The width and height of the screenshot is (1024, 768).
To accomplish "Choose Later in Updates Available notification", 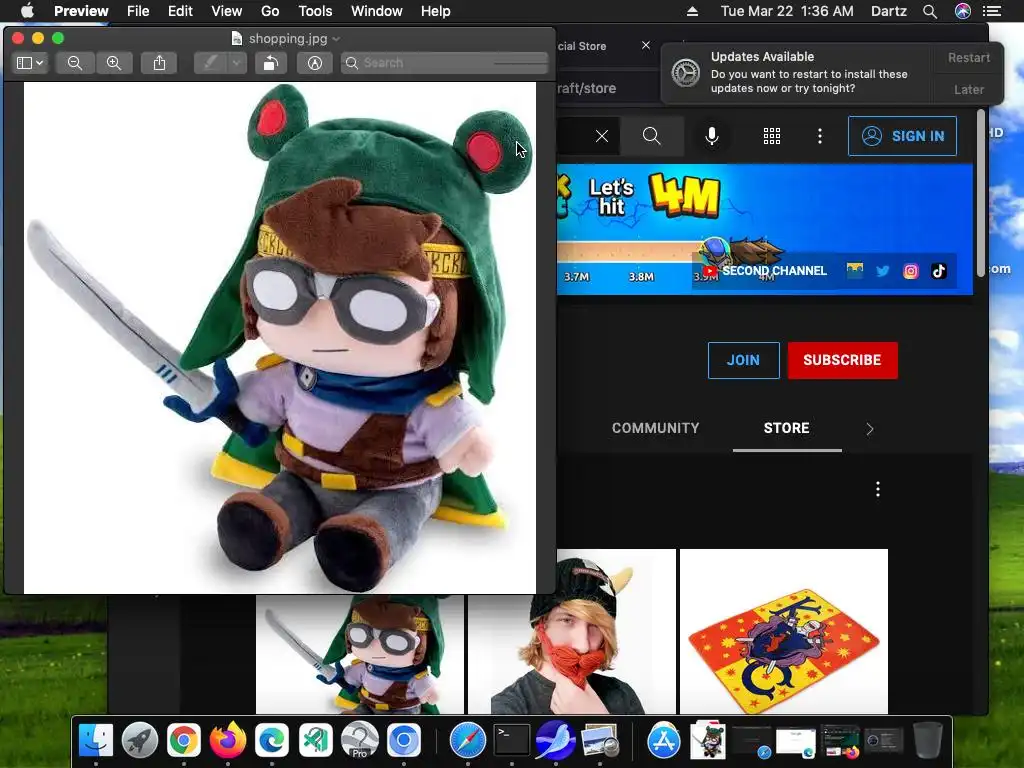I will click(968, 89).
